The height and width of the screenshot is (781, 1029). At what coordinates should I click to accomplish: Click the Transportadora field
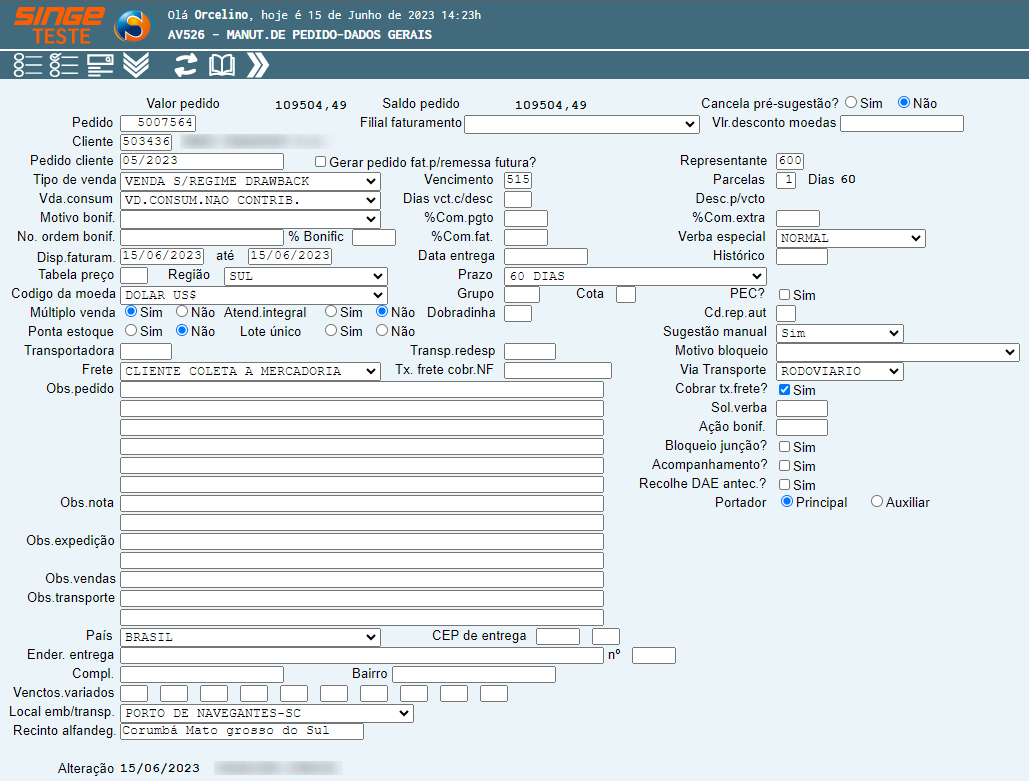coord(146,351)
